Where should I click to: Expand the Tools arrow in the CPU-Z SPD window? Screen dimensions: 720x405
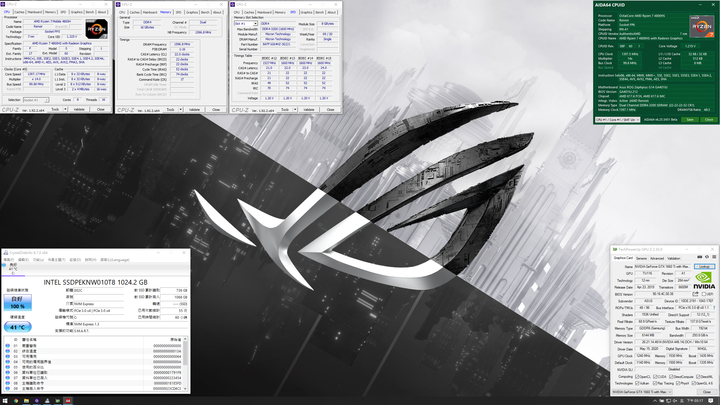click(295, 109)
